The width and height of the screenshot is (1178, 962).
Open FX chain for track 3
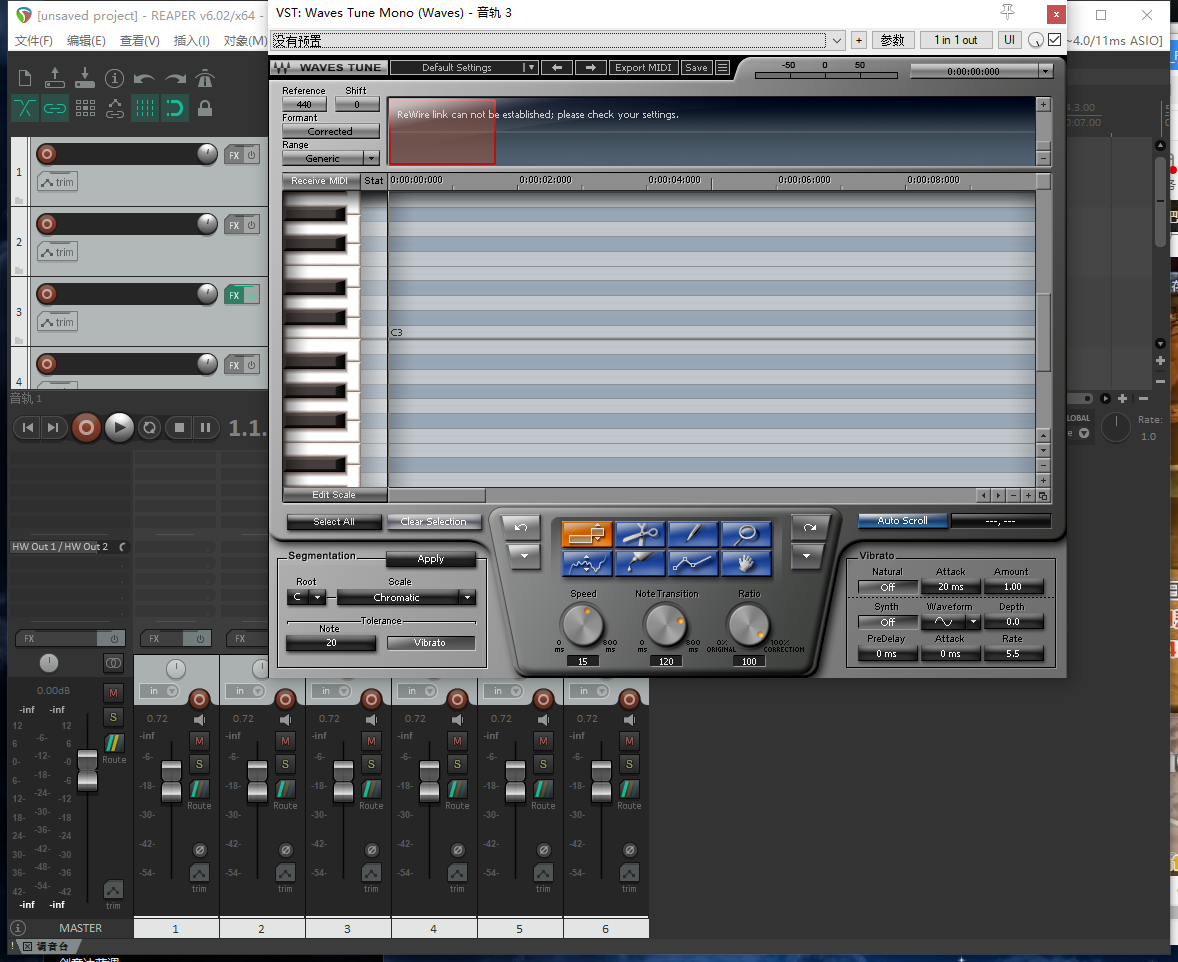pos(234,295)
